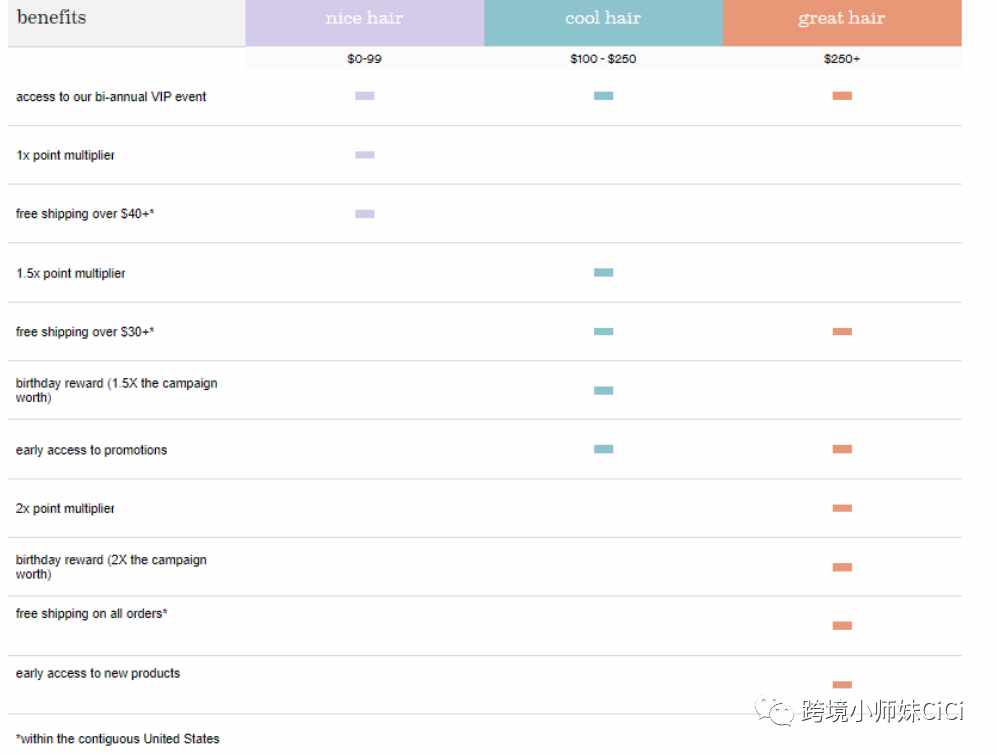
Task: Click orange marker for early access to new products
Action: click(842, 685)
